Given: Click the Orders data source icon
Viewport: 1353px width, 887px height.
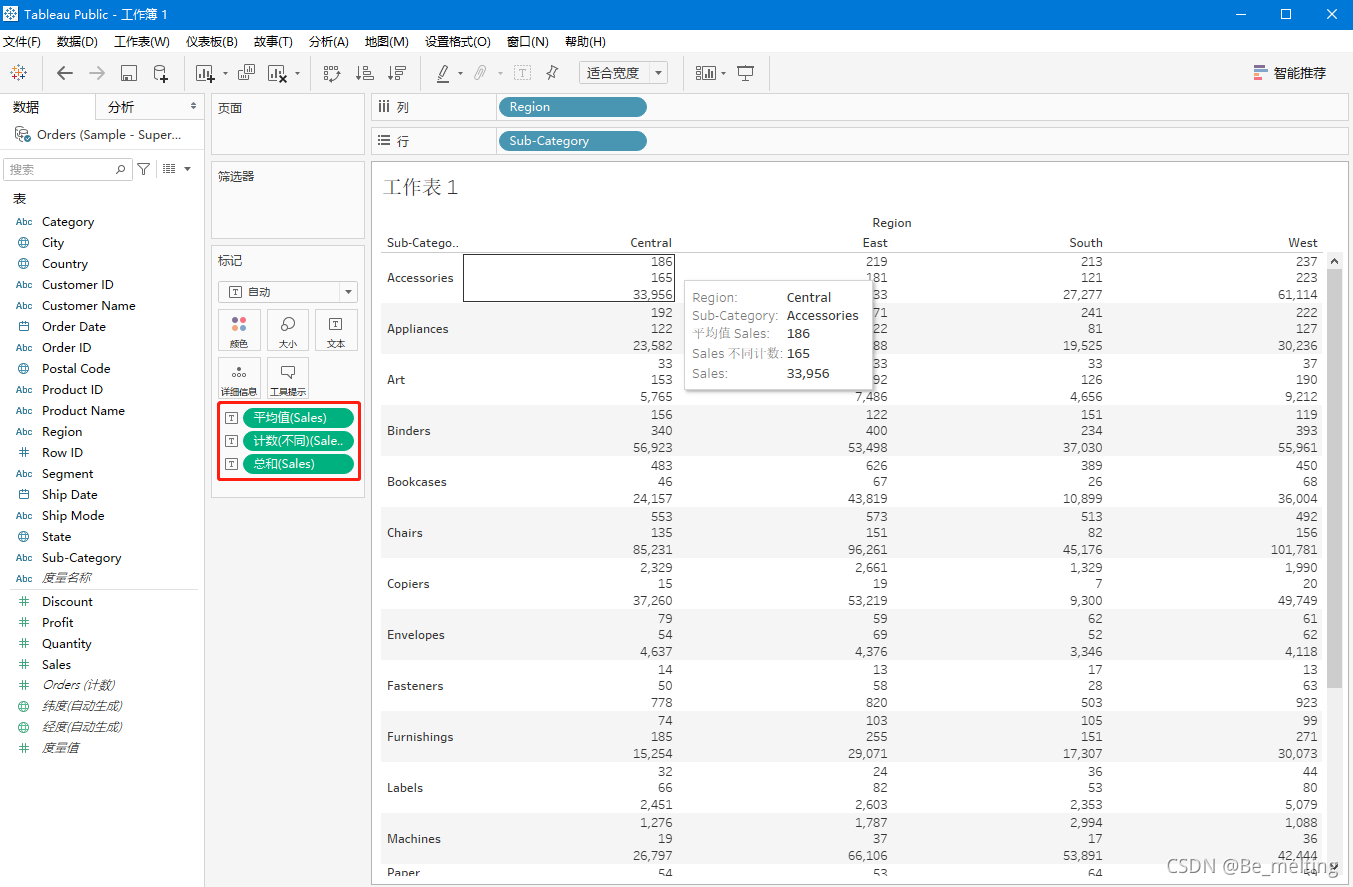Looking at the screenshot, I should (22, 134).
